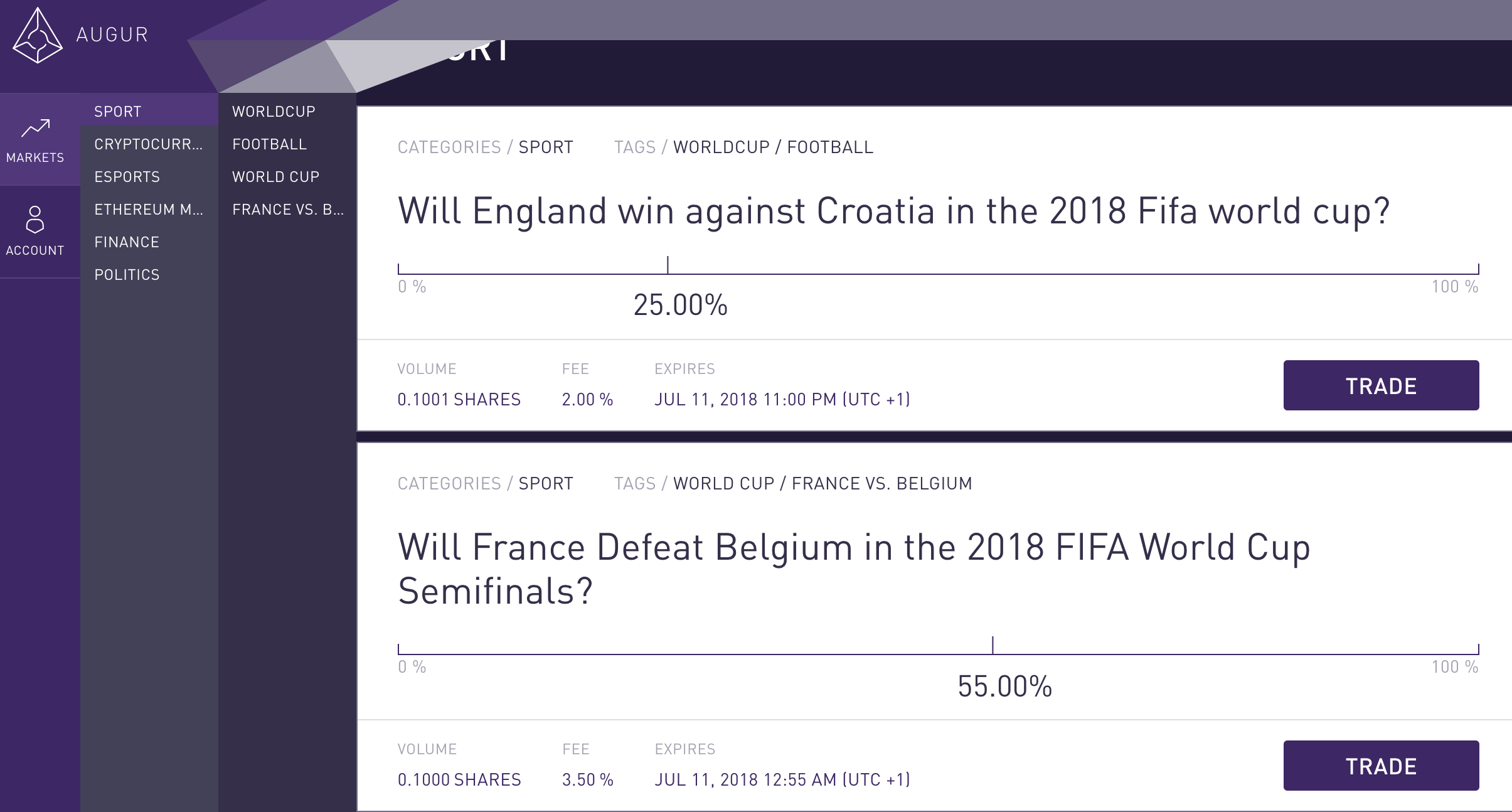This screenshot has width=1512, height=812.
Task: Open the France Defeat Belgium market title
Action: [854, 569]
